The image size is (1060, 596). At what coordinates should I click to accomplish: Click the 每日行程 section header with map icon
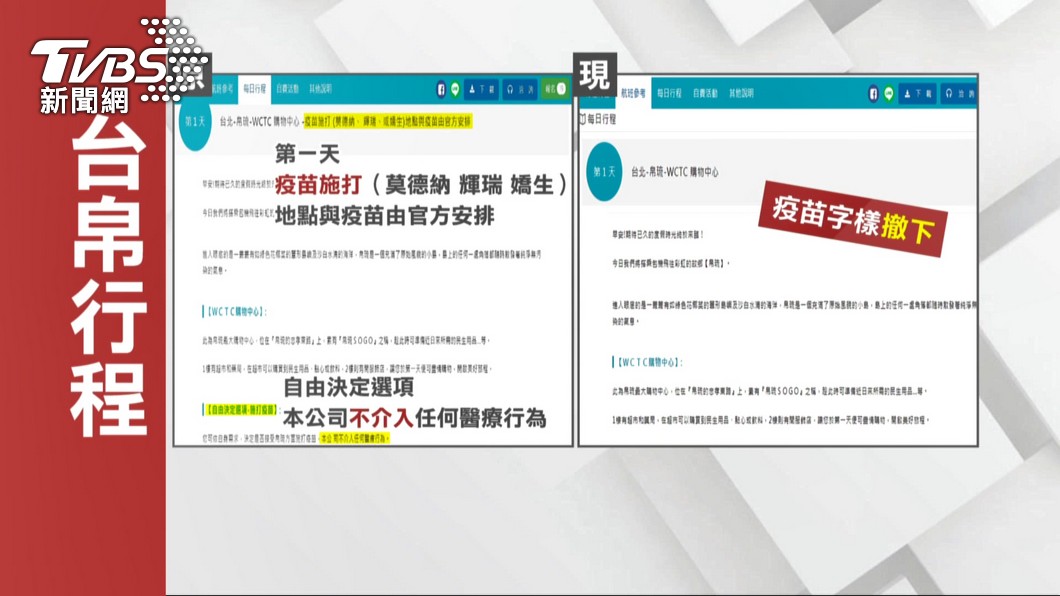(598, 119)
